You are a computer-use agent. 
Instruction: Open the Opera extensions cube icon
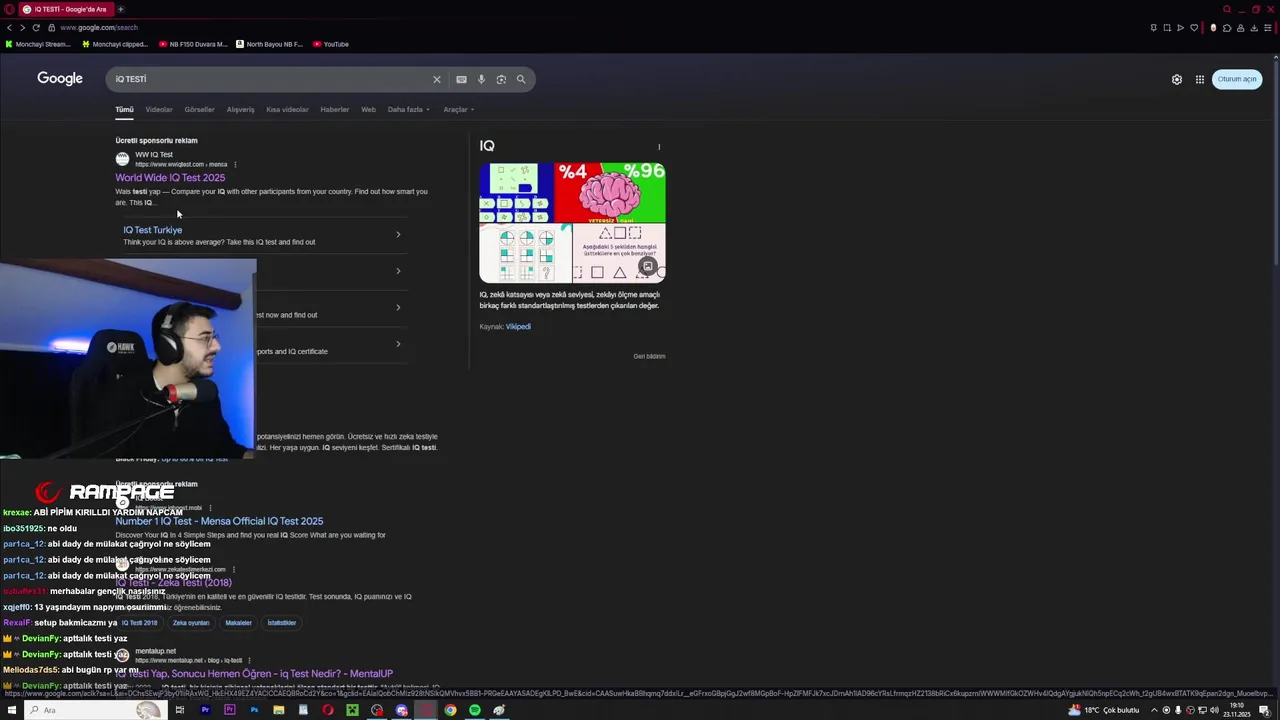coord(1227,27)
